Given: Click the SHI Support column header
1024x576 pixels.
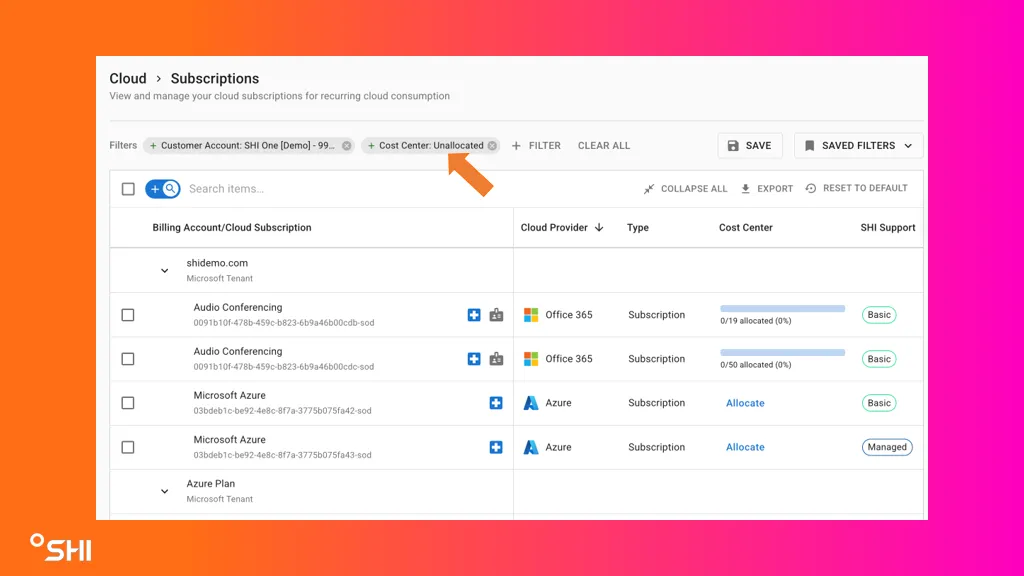Looking at the screenshot, I should (888, 227).
